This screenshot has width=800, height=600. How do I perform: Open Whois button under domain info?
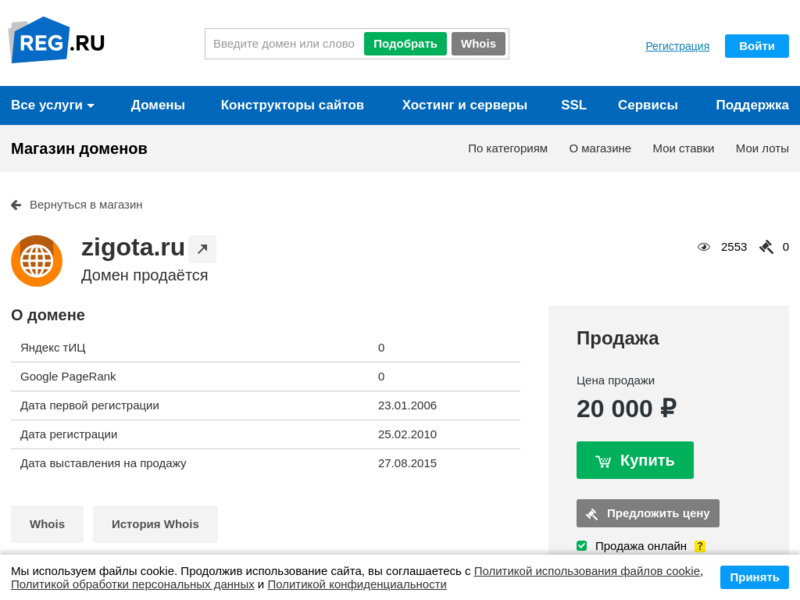[47, 524]
